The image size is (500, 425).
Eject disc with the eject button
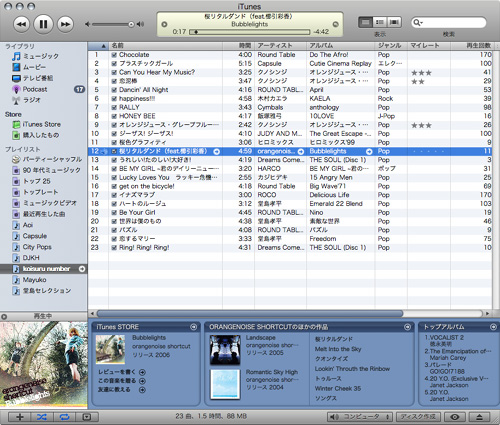click(x=479, y=417)
